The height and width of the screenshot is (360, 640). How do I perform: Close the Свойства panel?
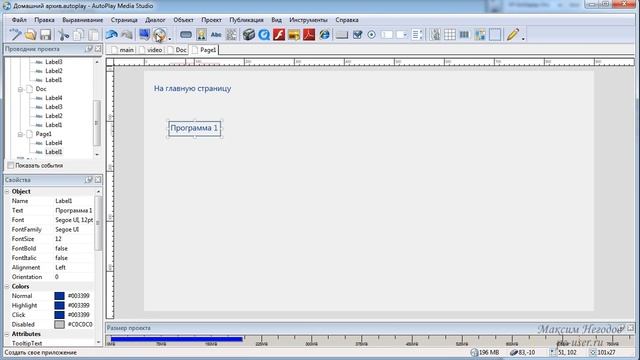[98, 180]
